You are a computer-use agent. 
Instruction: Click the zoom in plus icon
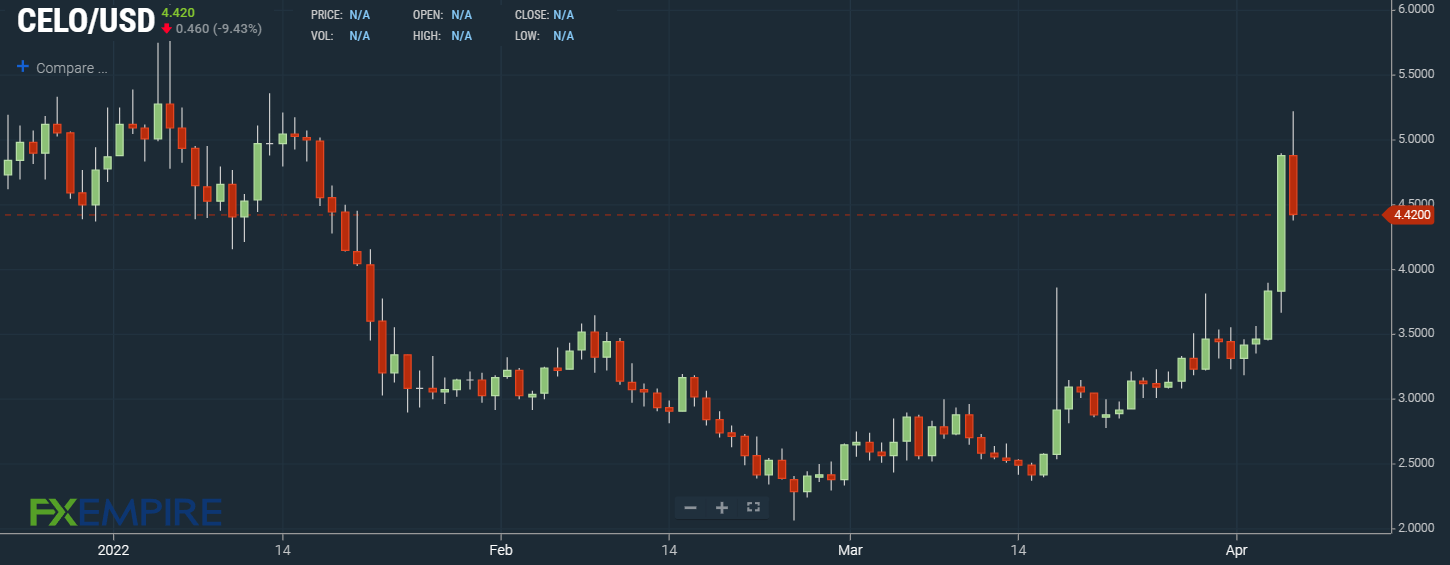[x=722, y=508]
